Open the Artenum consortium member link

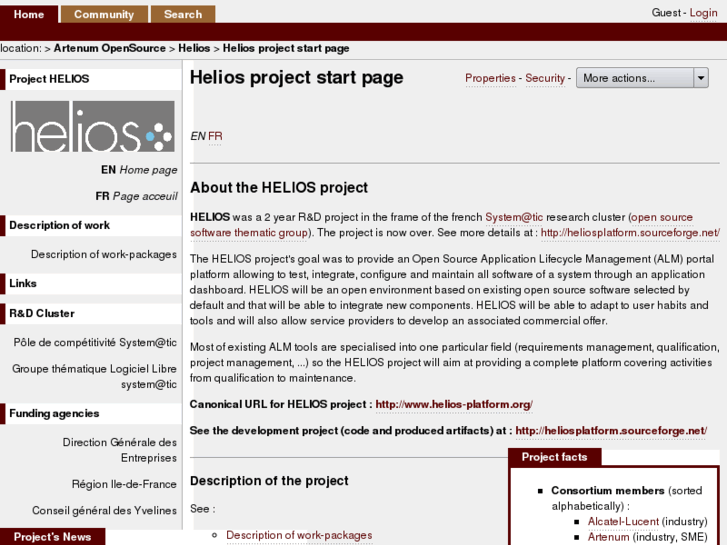click(x=608, y=537)
